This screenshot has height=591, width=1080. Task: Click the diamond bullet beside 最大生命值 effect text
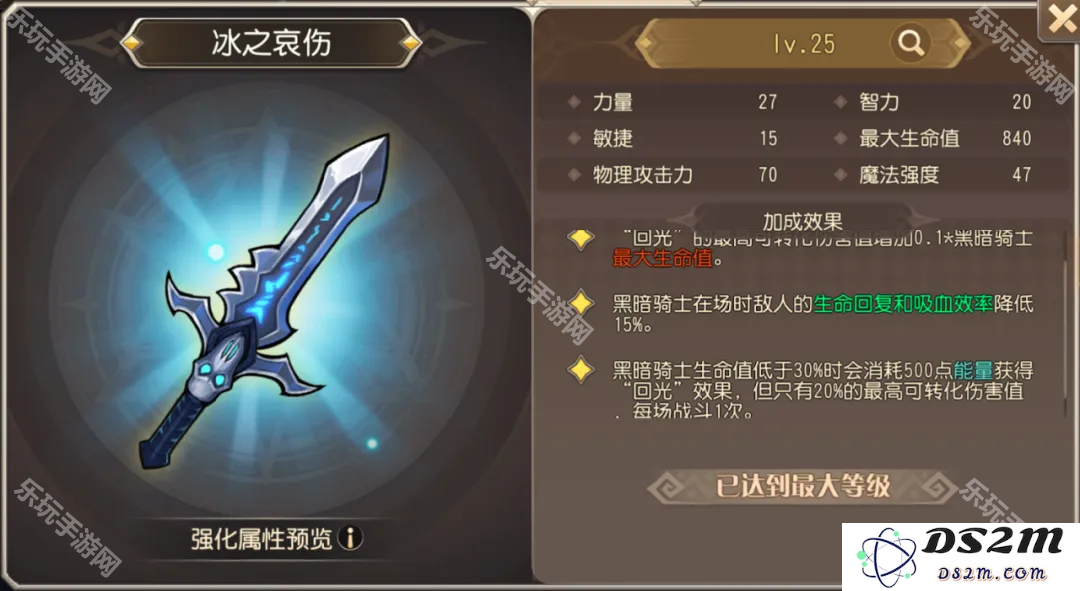point(581,239)
